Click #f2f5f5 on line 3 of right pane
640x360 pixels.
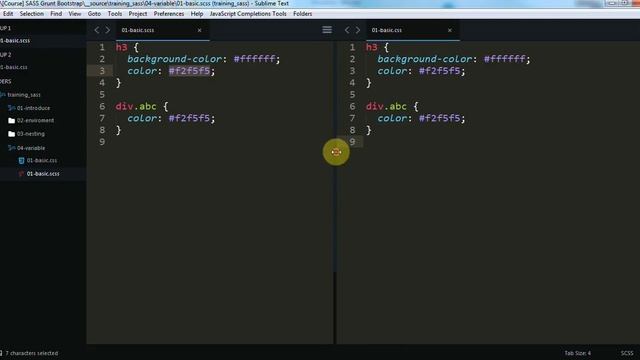tap(440, 71)
